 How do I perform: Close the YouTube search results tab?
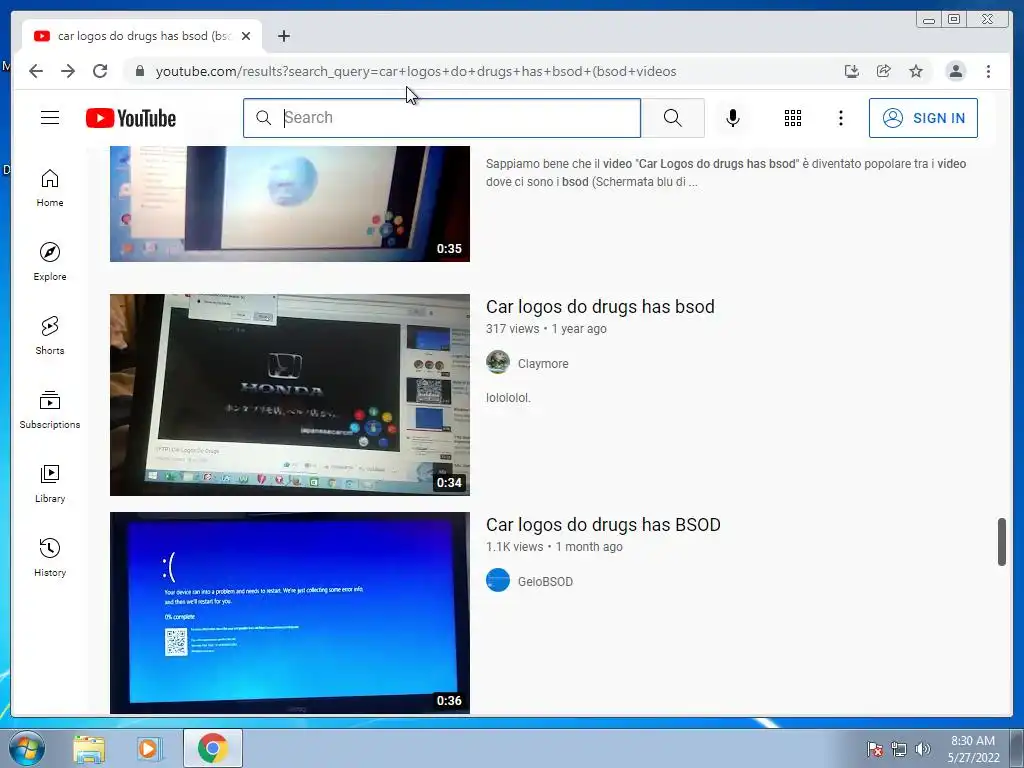point(246,36)
